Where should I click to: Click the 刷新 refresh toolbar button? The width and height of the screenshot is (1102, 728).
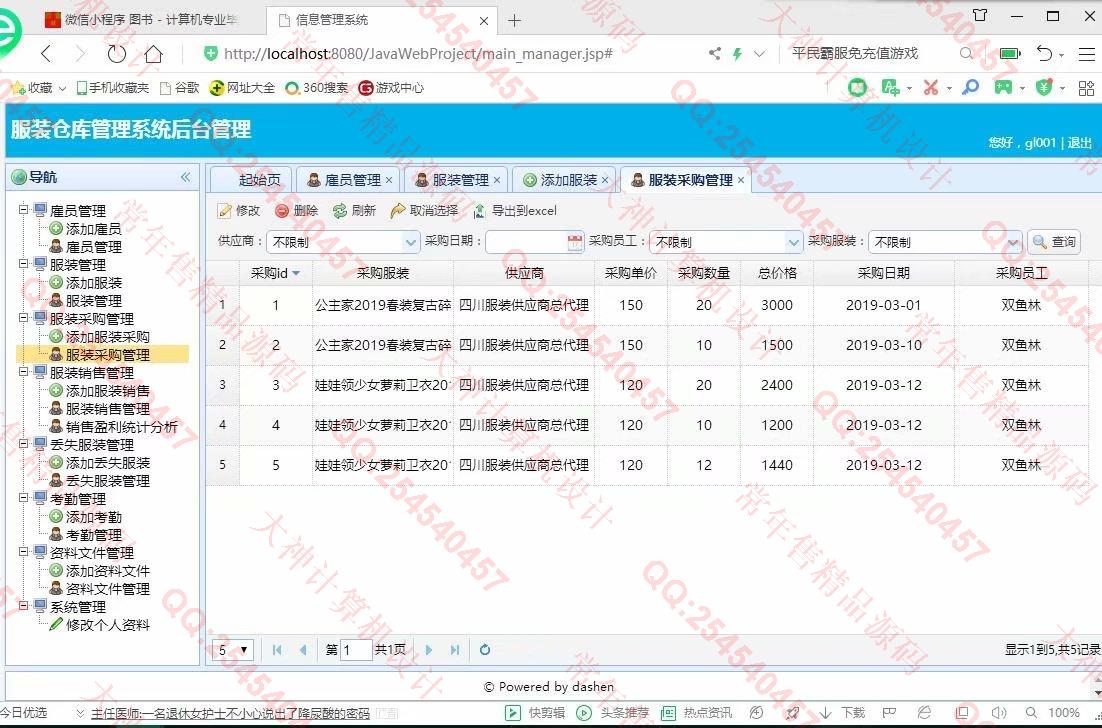pyautogui.click(x=354, y=211)
